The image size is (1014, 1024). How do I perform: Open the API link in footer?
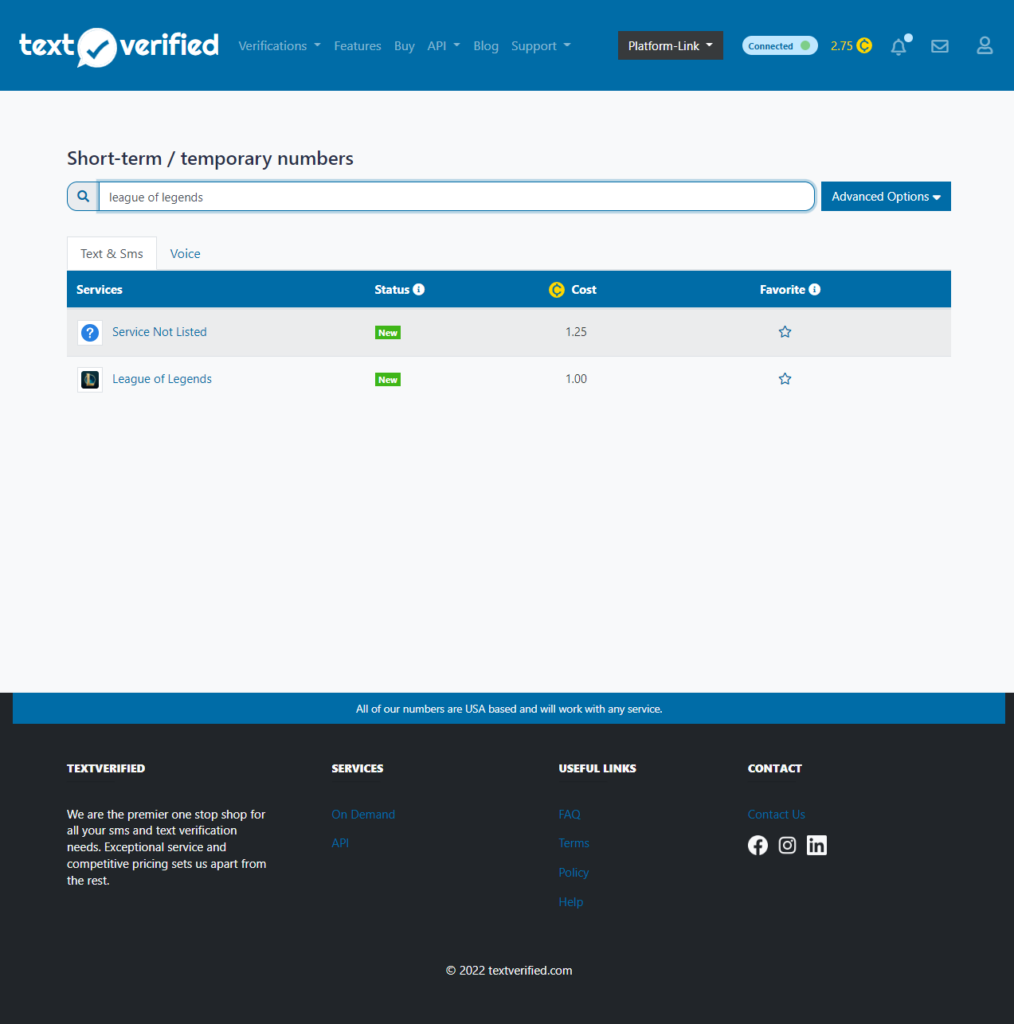[x=340, y=843]
